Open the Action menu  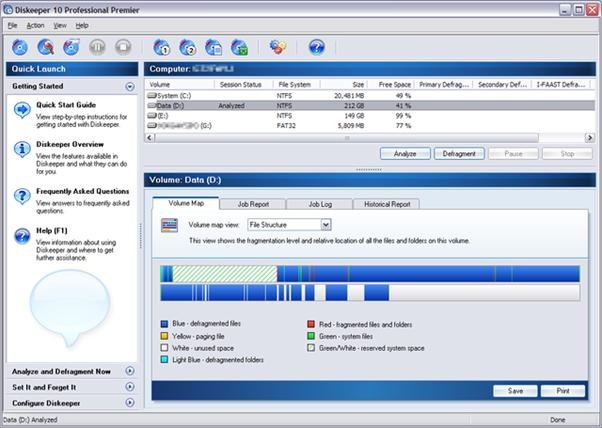tap(34, 24)
